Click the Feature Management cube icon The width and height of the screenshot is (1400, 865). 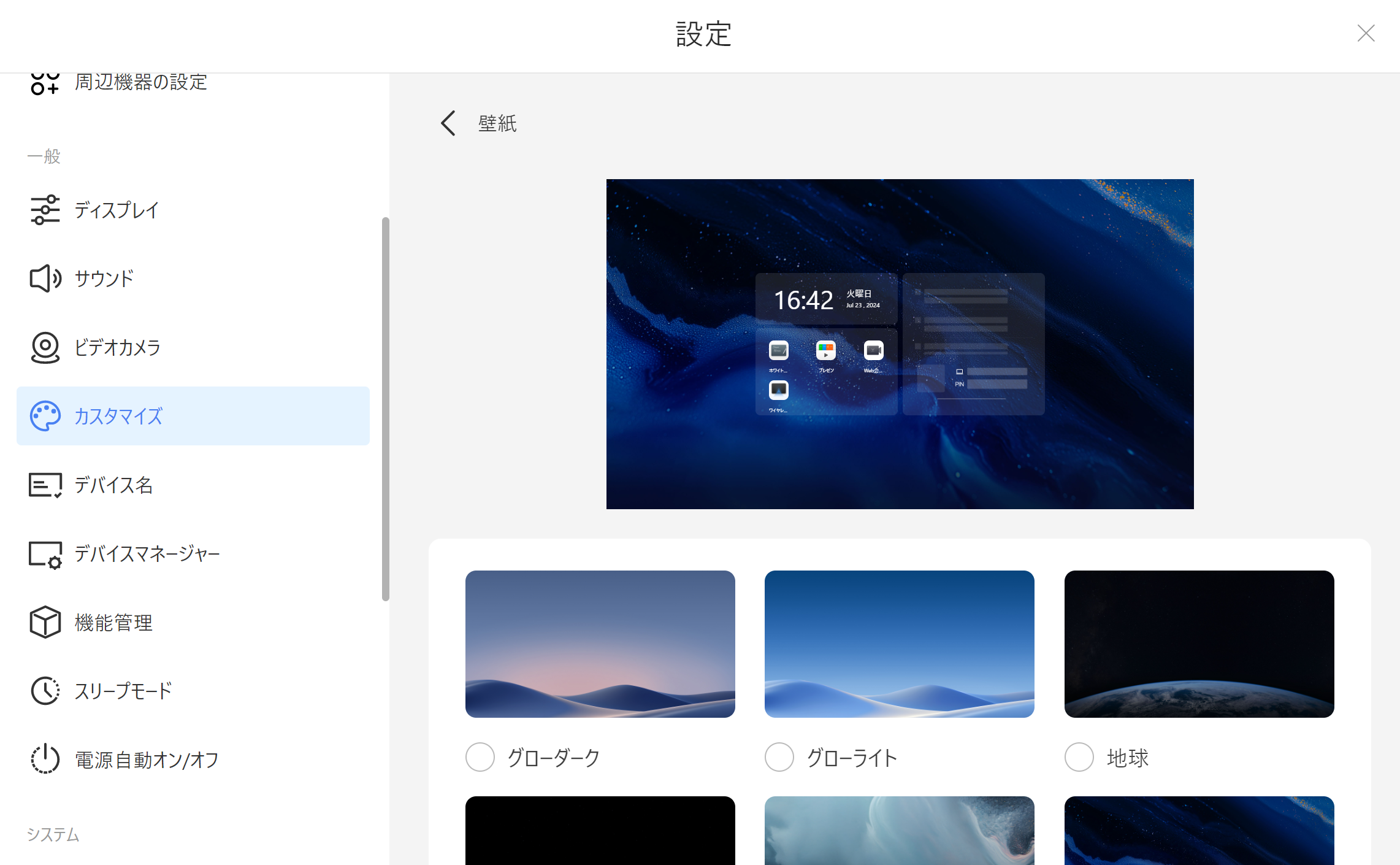click(x=45, y=622)
